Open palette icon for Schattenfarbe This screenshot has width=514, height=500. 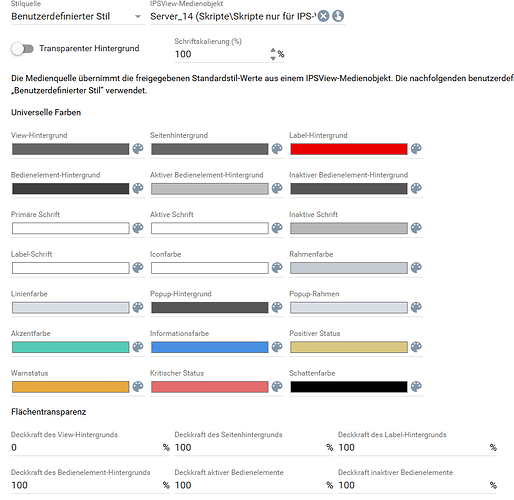(x=416, y=386)
